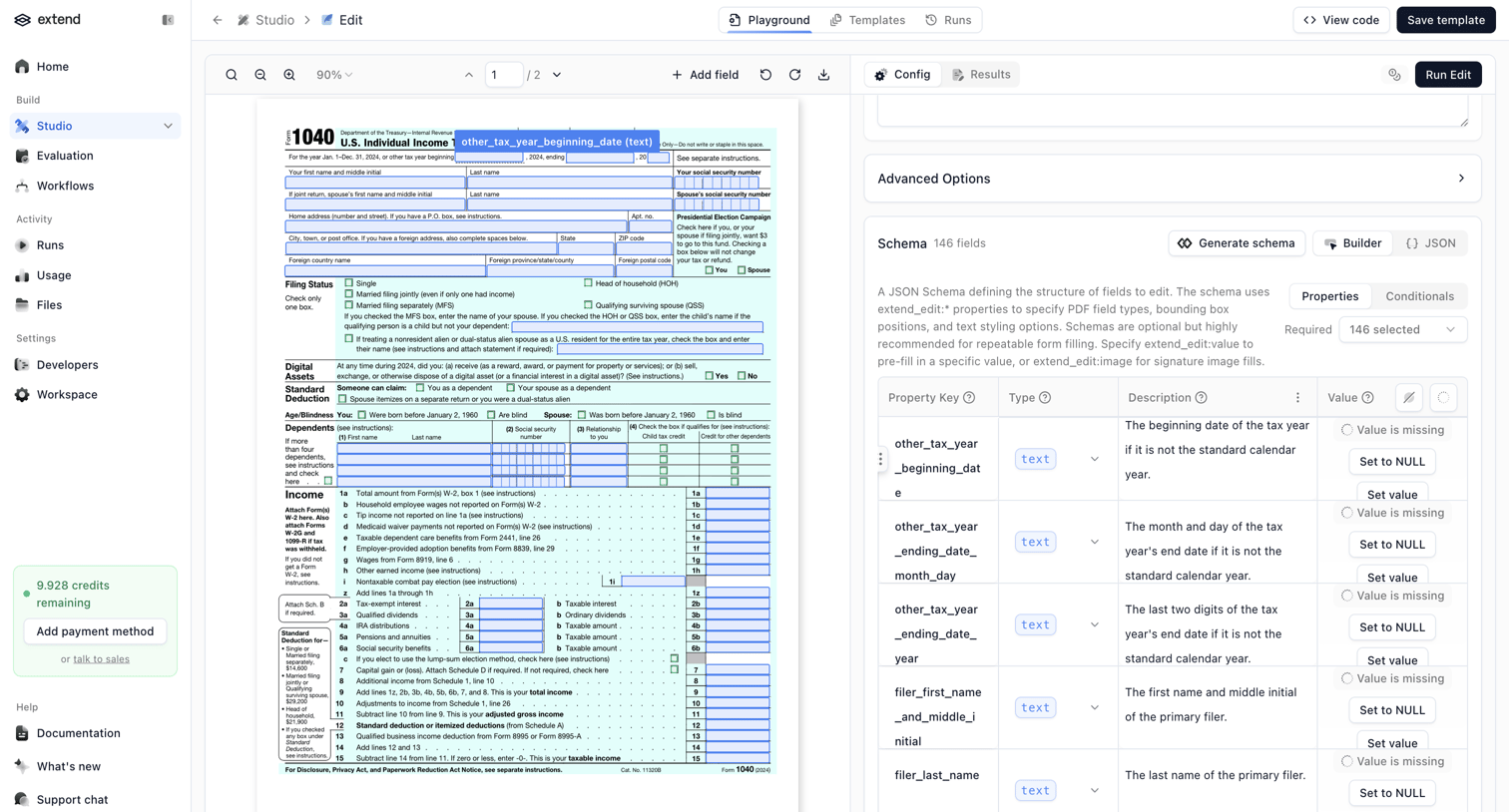Open type dropdown for other_tax_year_ending_date_year
Image resolution: width=1509 pixels, height=812 pixels.
[1094, 624]
